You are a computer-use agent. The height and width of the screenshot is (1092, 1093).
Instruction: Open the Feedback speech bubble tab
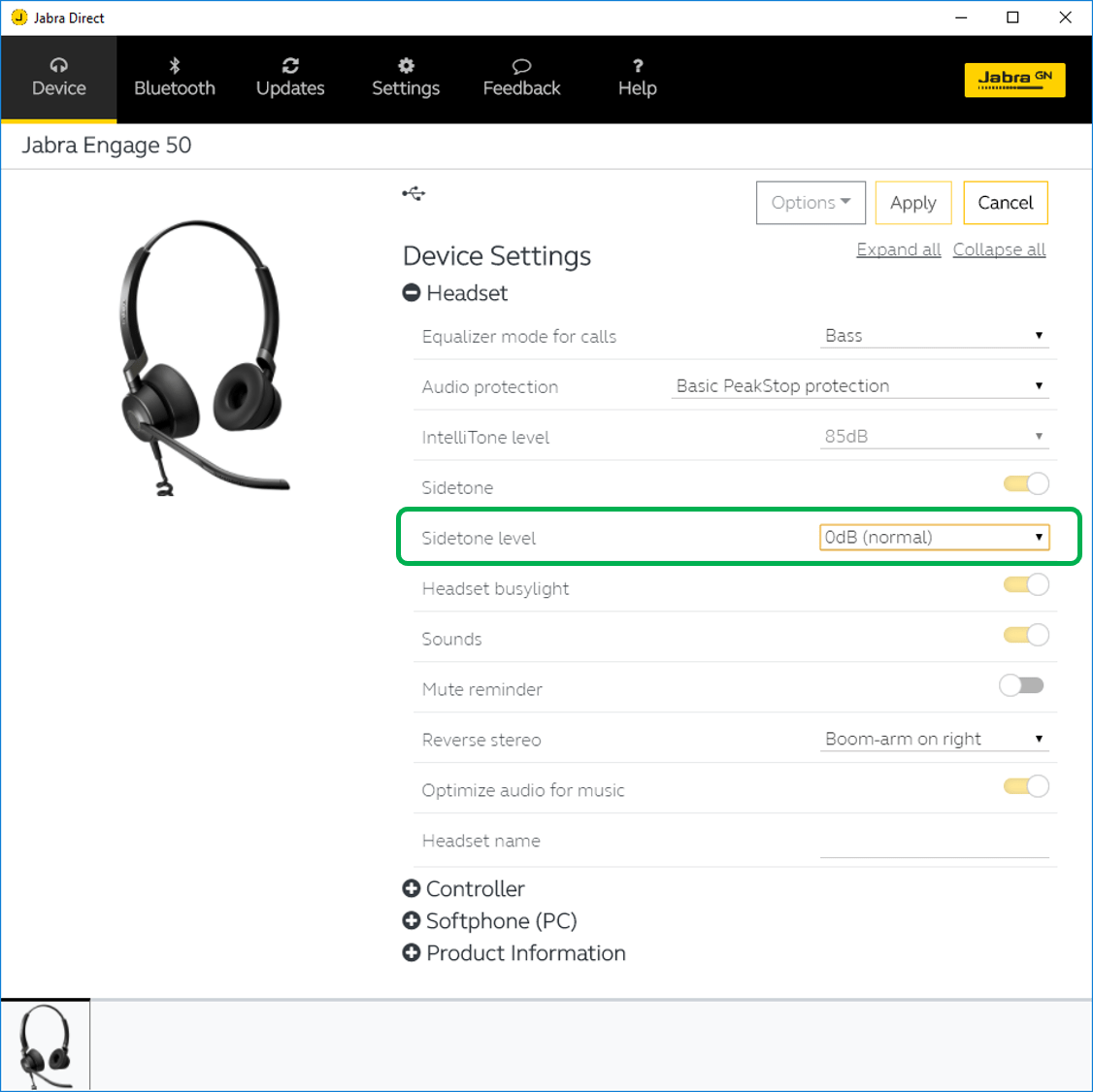521,79
